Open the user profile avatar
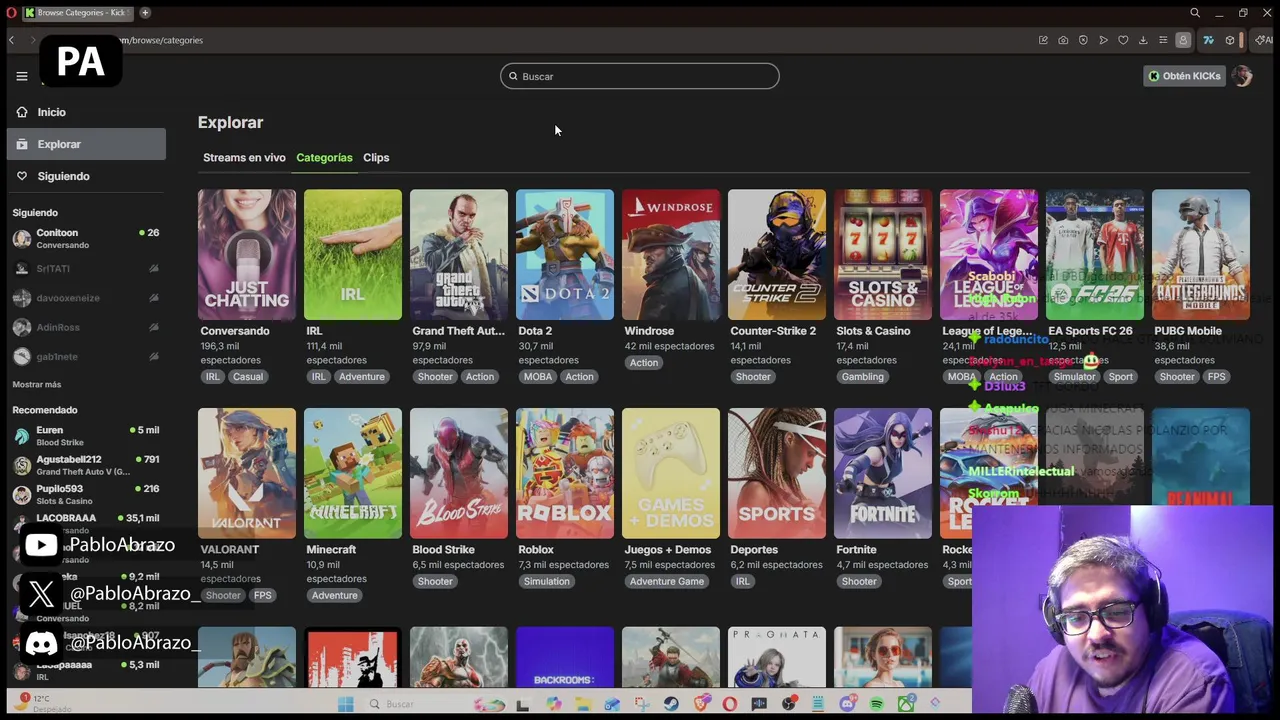 tap(1242, 76)
